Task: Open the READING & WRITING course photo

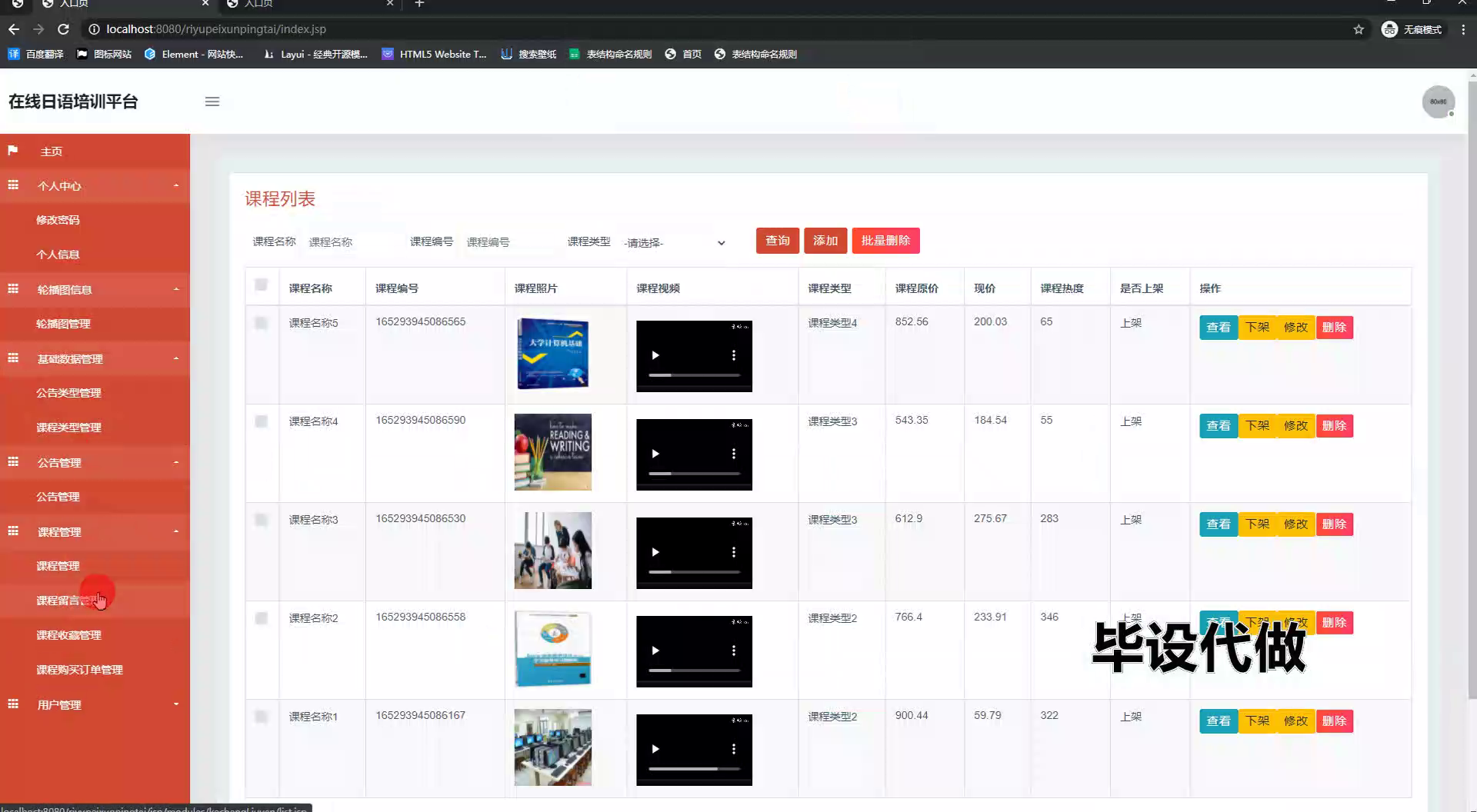Action: point(553,452)
